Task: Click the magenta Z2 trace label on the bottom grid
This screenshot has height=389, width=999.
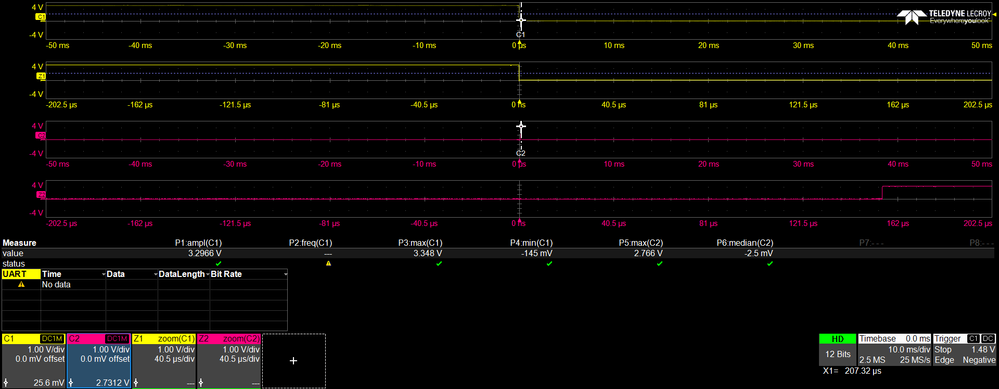Action: [x=42, y=195]
